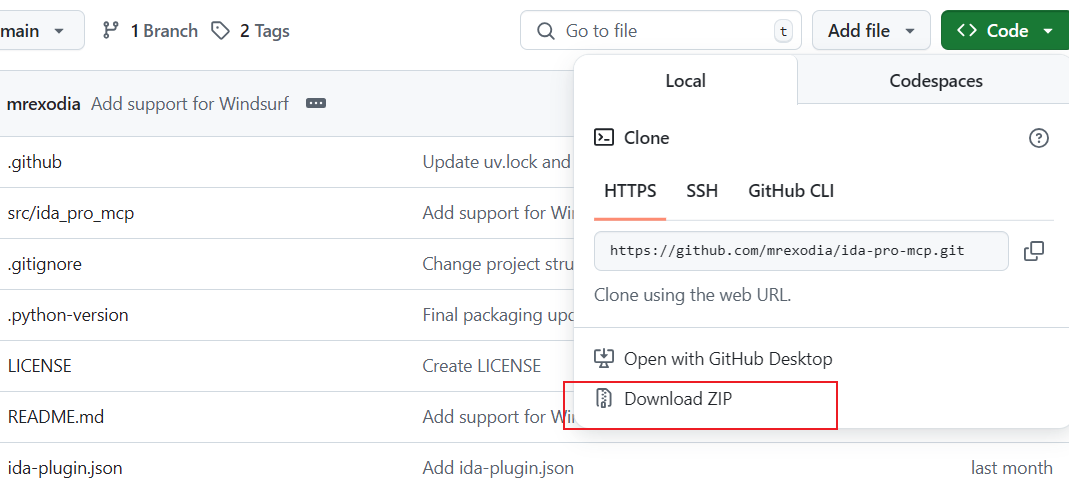Click the GitHub Desktop icon

(604, 358)
